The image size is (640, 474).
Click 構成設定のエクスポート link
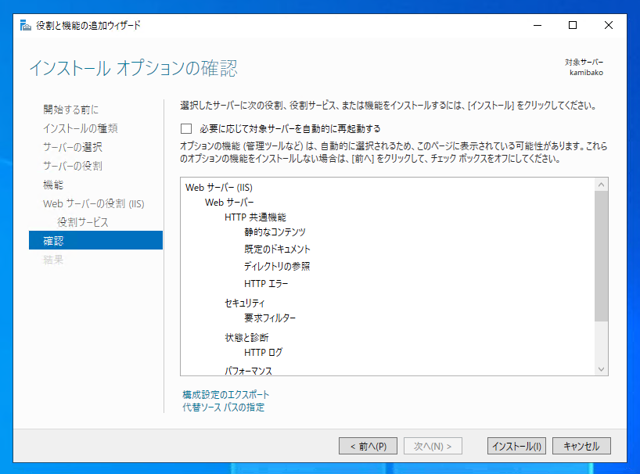point(226,394)
